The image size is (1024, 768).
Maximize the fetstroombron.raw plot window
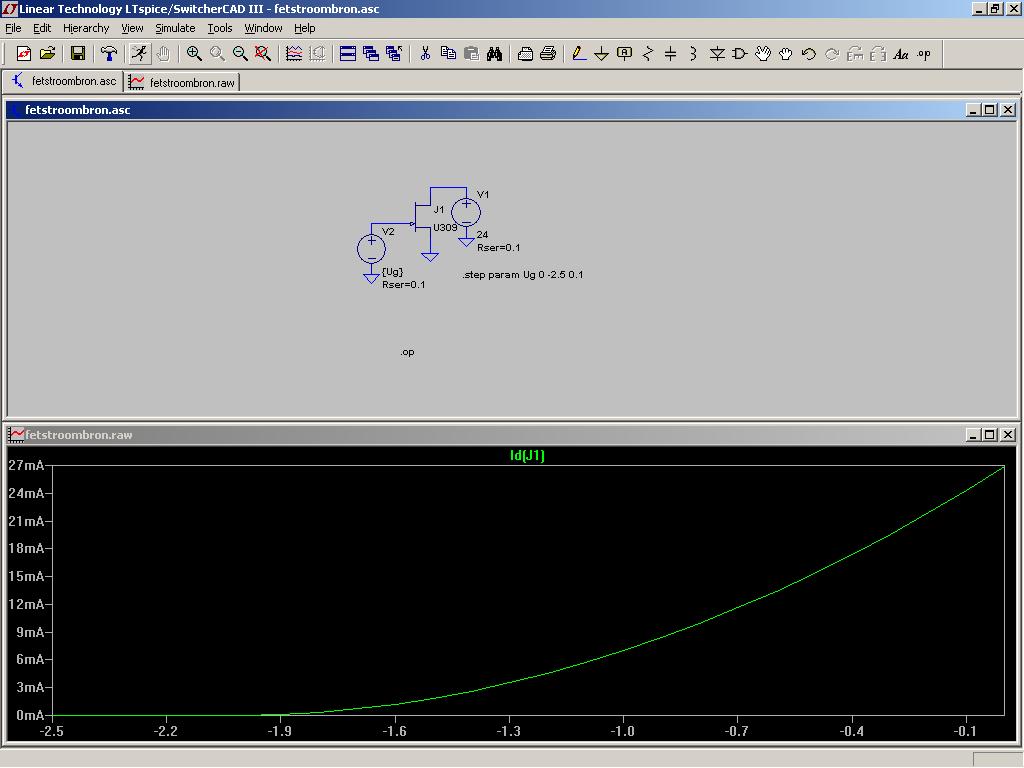[989, 435]
